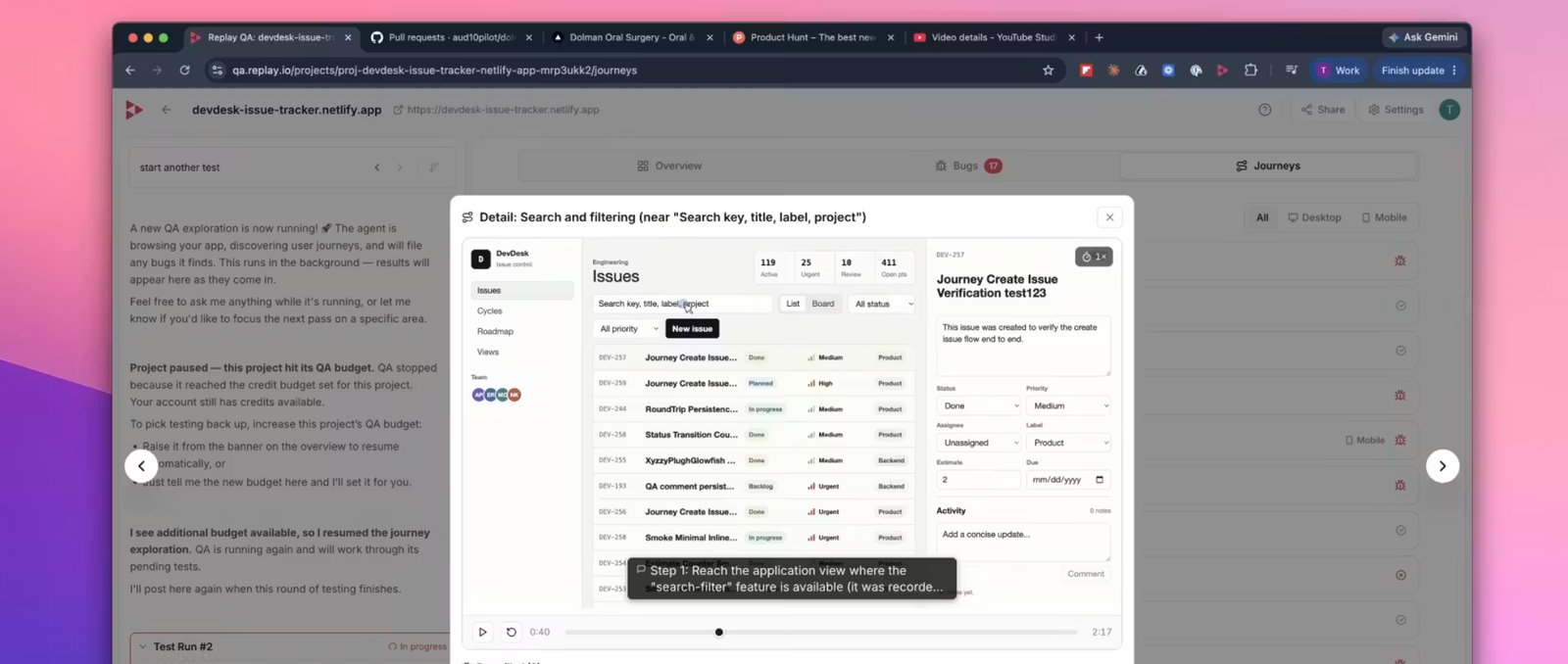Close the journey Detail dialog
The image size is (1568, 664).
(x=1109, y=217)
